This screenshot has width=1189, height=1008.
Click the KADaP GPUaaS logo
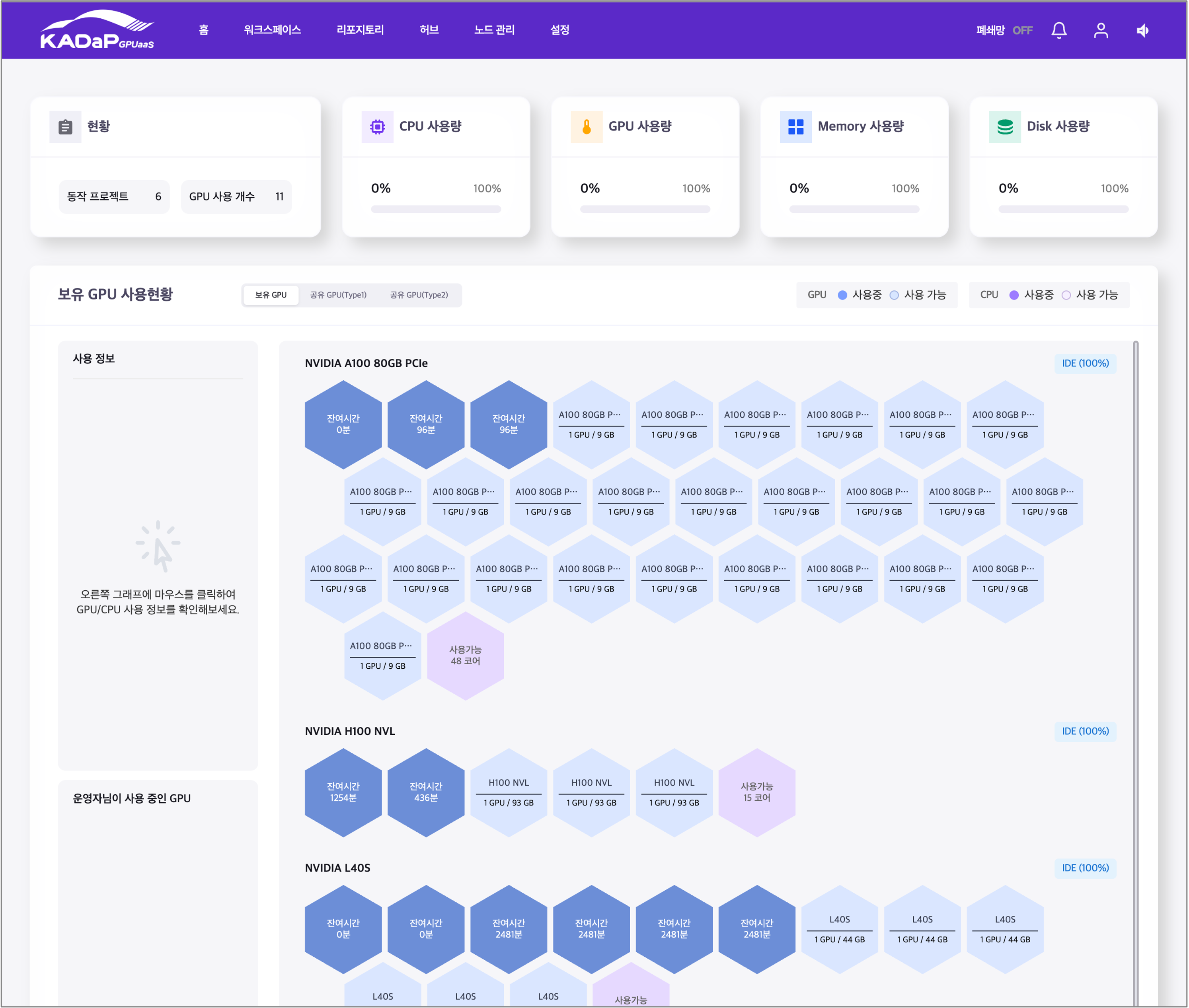point(97,29)
